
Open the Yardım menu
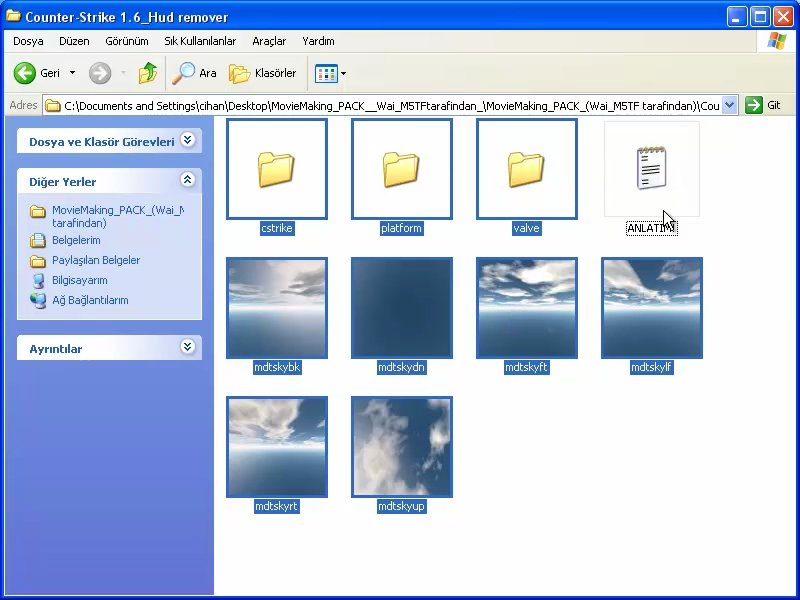coord(318,41)
